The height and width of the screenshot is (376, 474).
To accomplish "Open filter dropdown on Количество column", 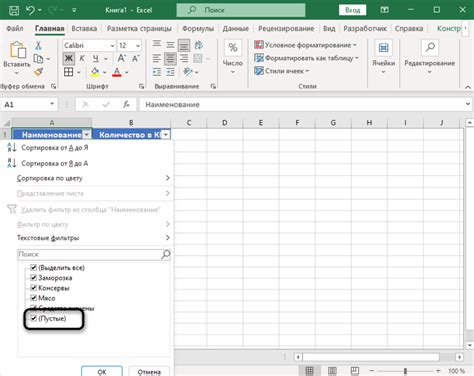I will point(166,135).
